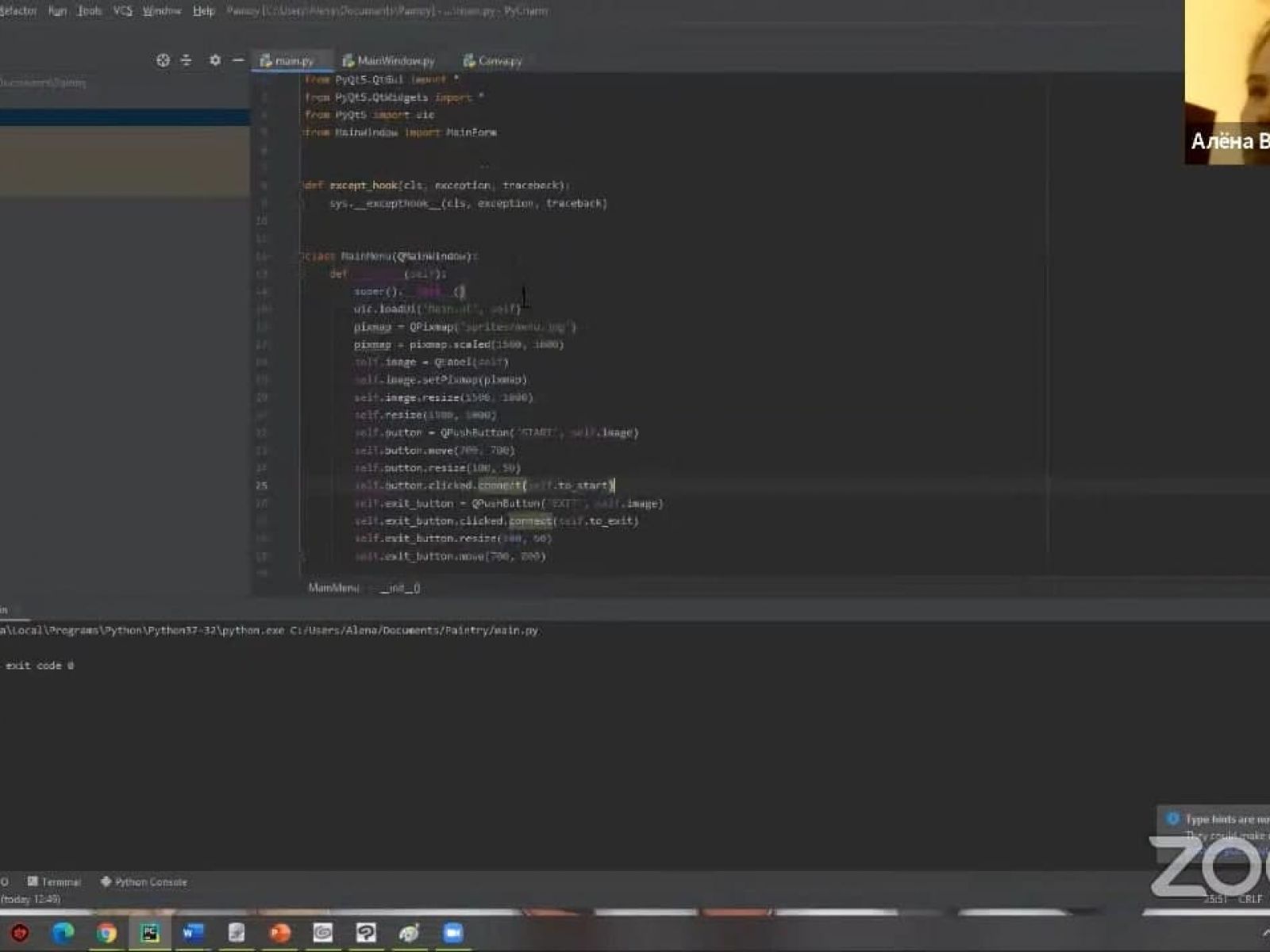
Task: Click the Type hints notification popup
Action: 1214,833
